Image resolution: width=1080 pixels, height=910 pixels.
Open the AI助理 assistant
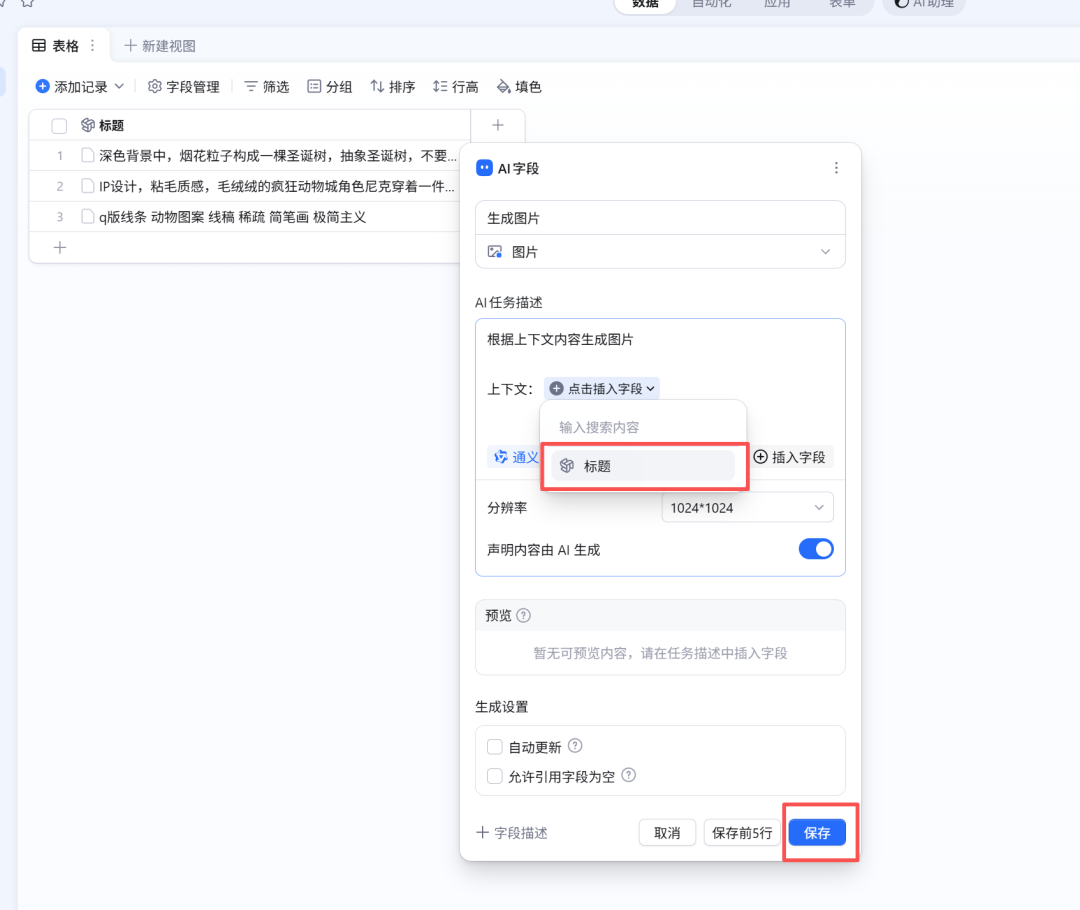click(922, 4)
